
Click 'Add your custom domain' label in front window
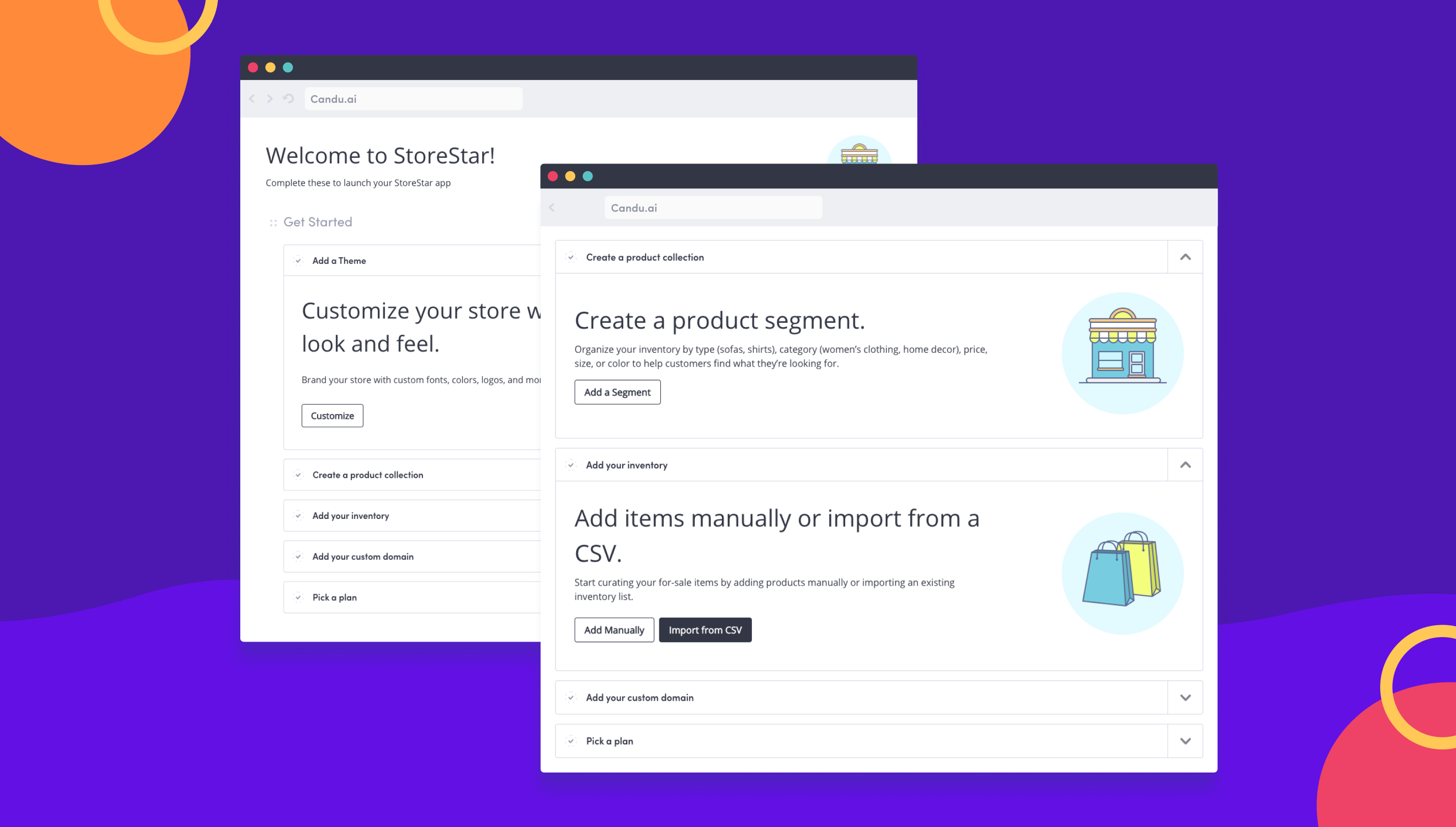coord(639,698)
